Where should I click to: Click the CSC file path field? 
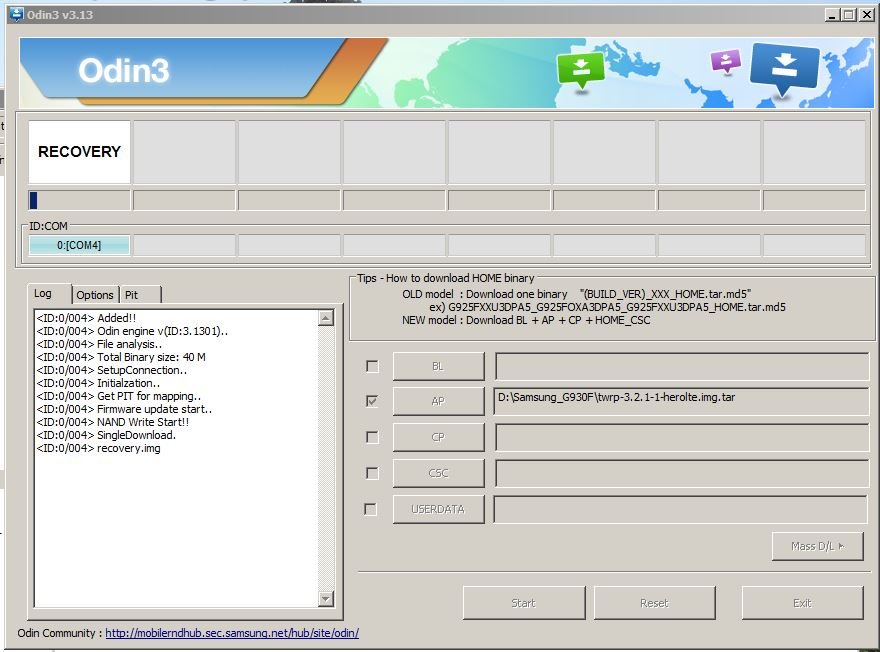[681, 473]
